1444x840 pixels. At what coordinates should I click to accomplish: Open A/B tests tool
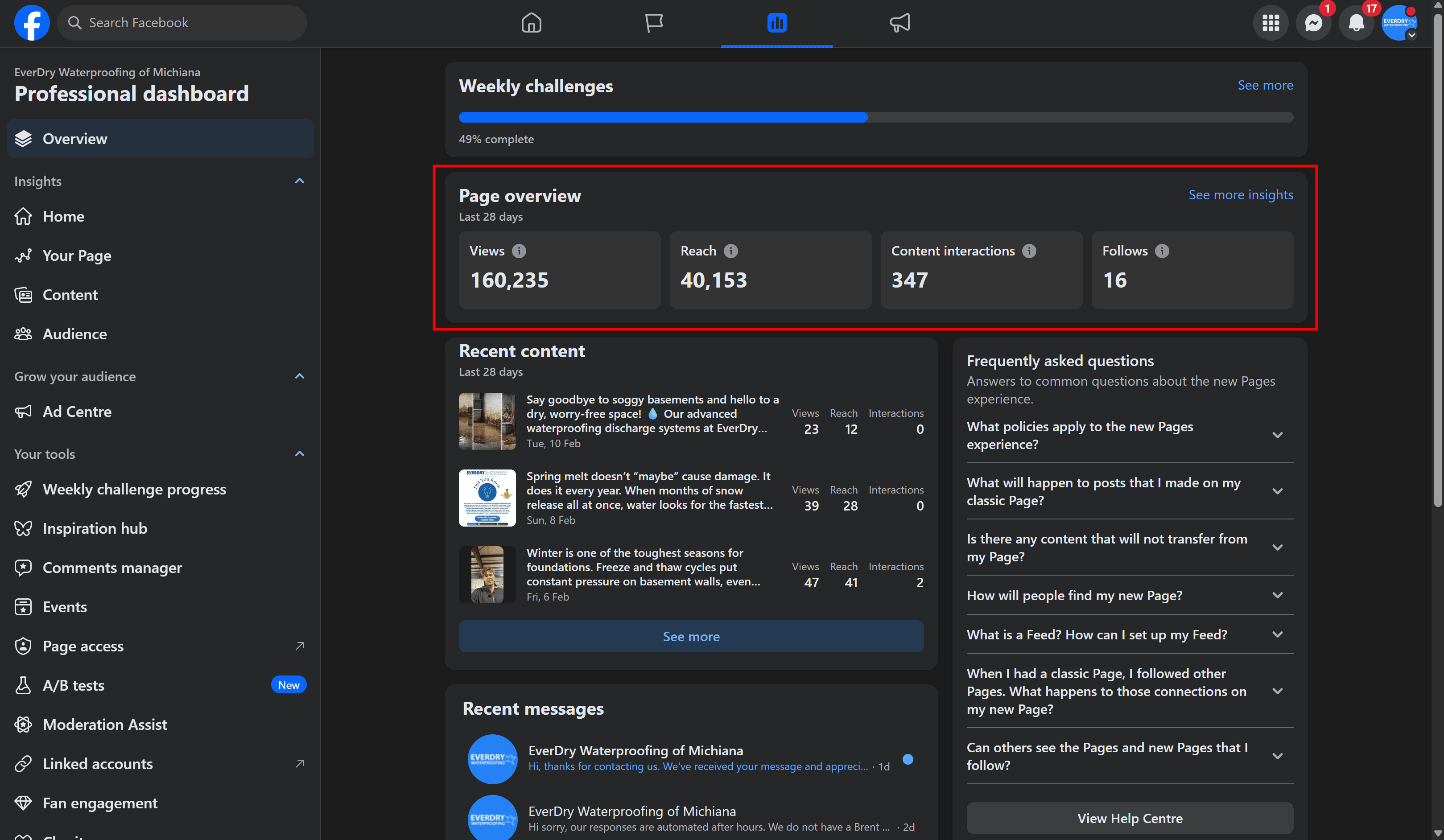(161, 685)
